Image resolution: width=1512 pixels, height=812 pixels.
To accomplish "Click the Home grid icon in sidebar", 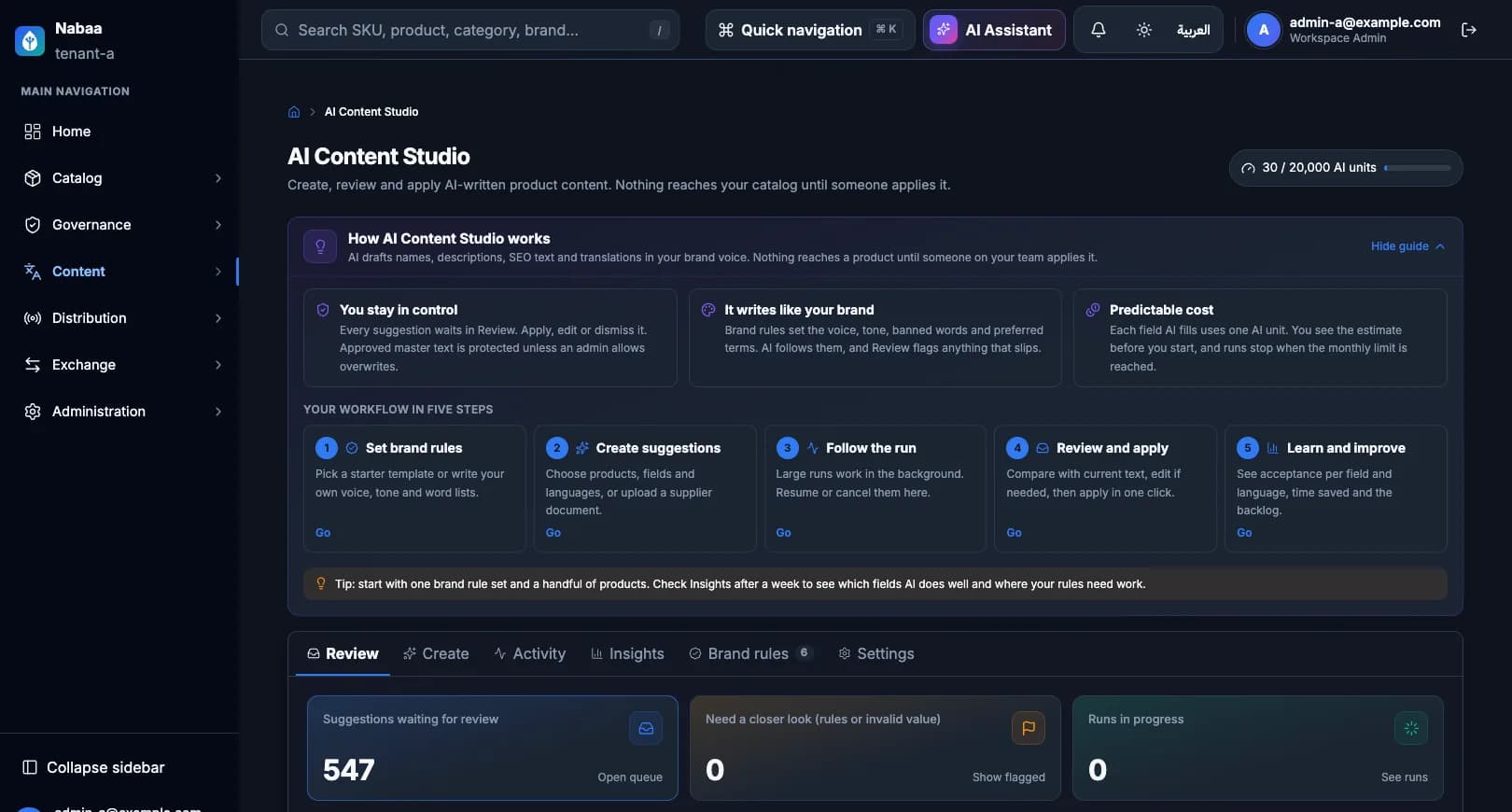I will pos(33,132).
